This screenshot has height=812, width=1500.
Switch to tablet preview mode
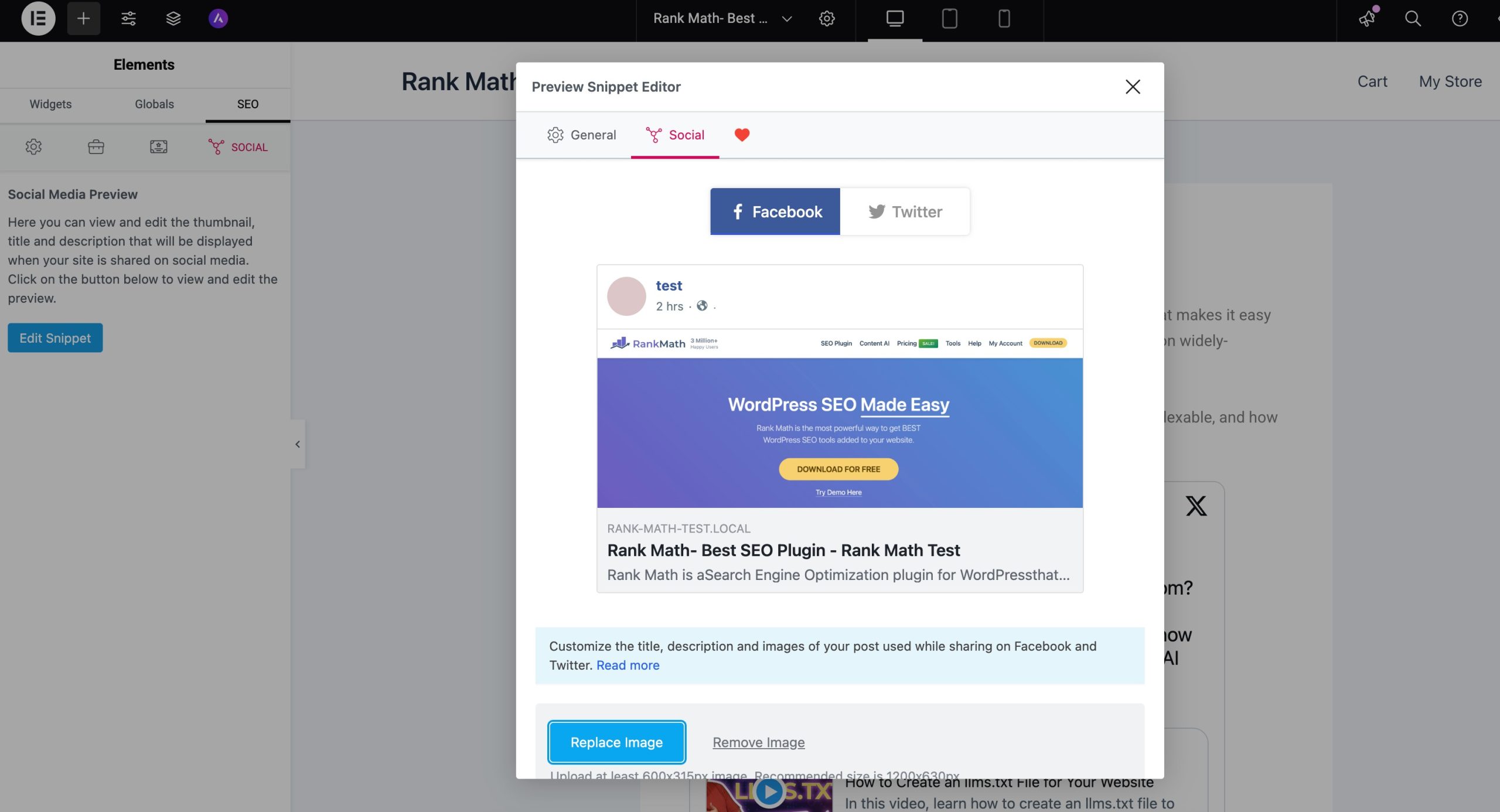(949, 19)
